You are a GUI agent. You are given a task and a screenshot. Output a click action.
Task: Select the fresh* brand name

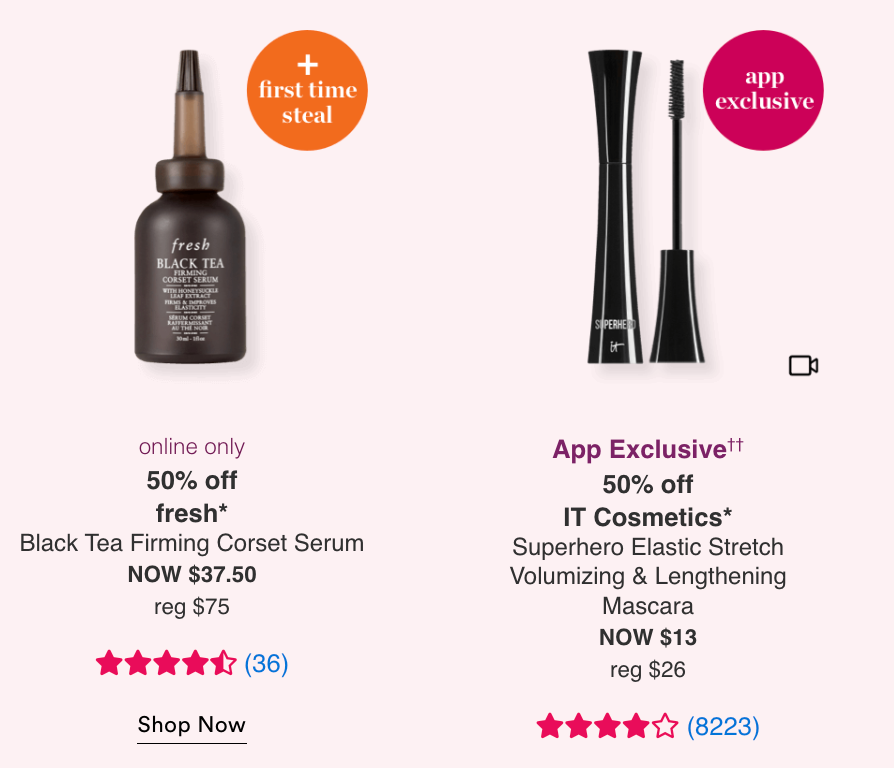(x=192, y=513)
